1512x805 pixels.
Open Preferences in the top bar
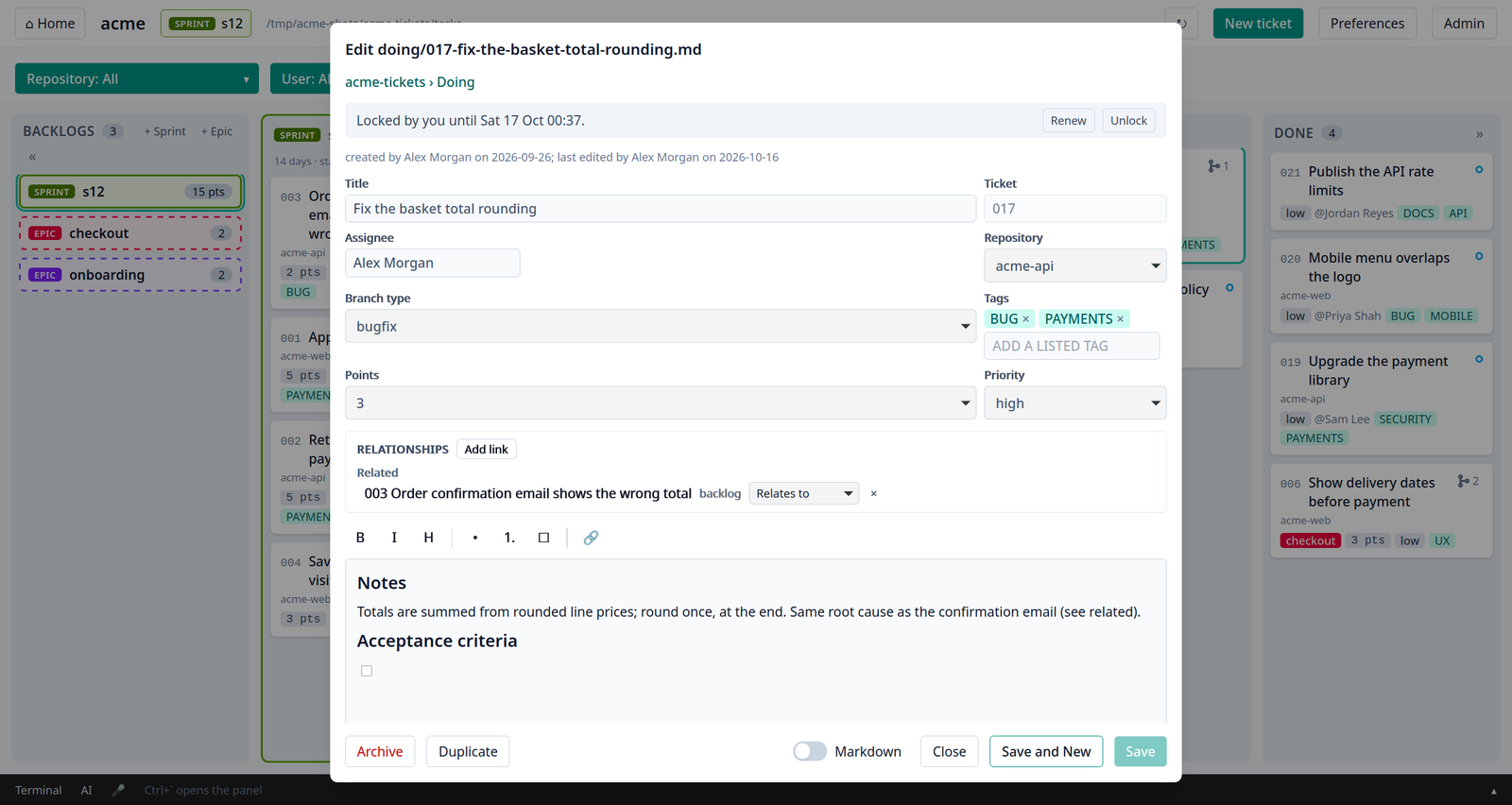pos(1366,24)
